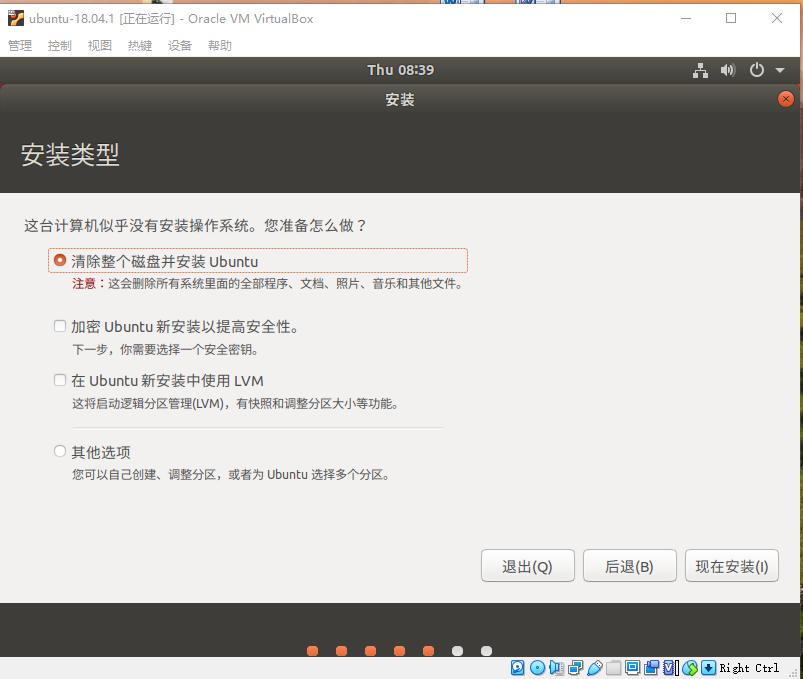The width and height of the screenshot is (803, 679).
Task: Open the 视图 menu
Action: pos(100,46)
